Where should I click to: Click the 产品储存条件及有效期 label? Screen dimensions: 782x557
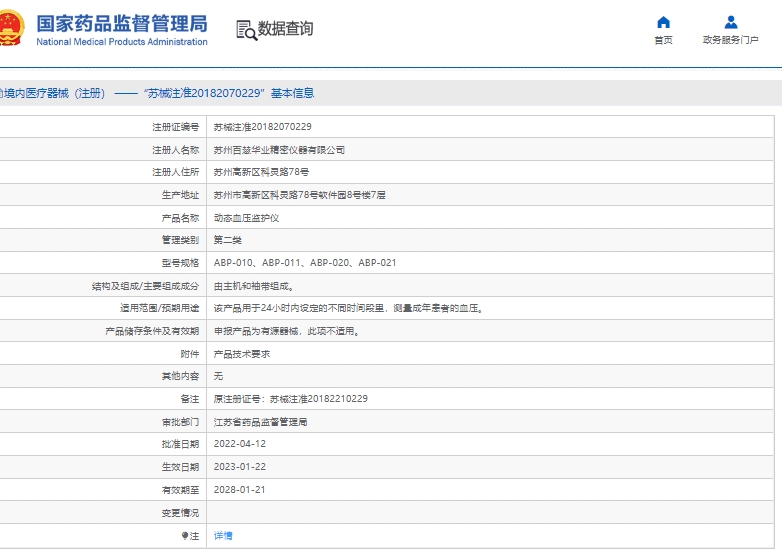click(152, 331)
